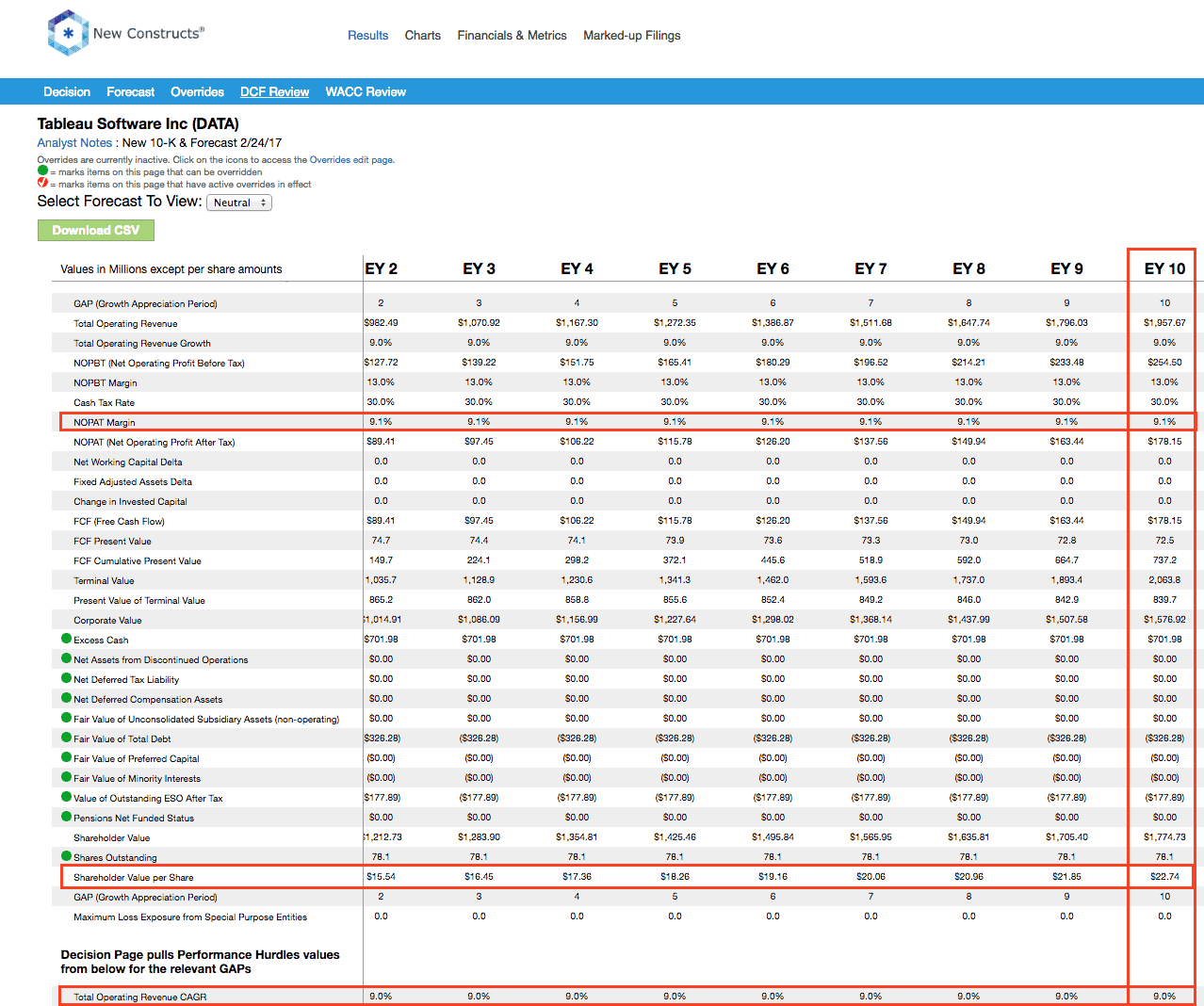The width and height of the screenshot is (1204, 1006).
Task: Switch to the Charts tab
Action: pos(423,36)
